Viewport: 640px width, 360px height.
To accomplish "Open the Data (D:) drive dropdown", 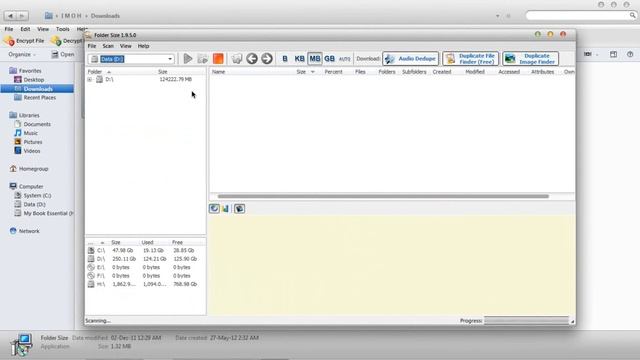I will (170, 59).
